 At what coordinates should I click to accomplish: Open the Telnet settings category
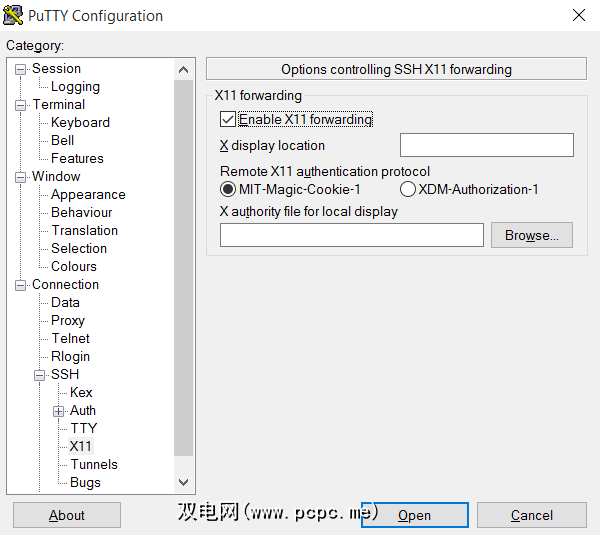(70, 338)
